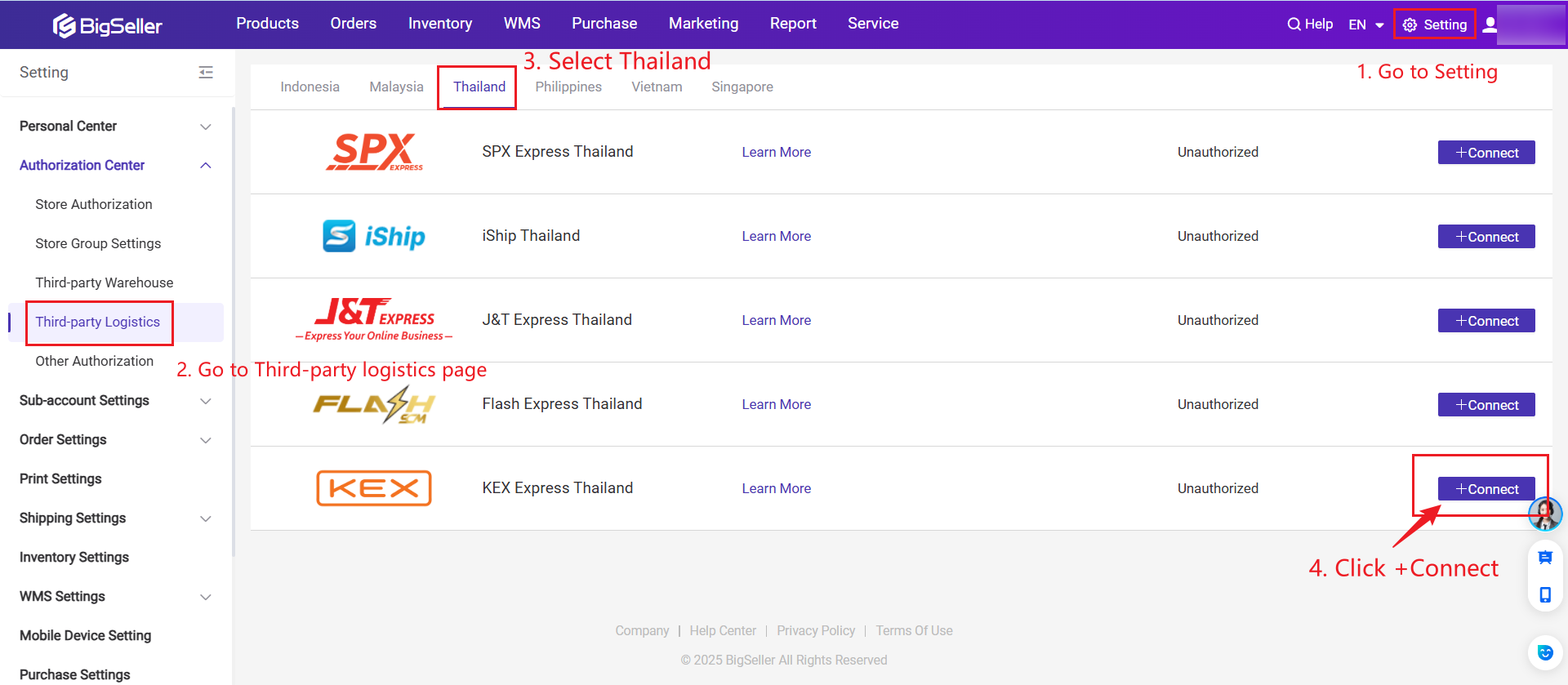Image resolution: width=1568 pixels, height=685 pixels.
Task: Learn More about J&T Express Thailand
Action: [777, 320]
